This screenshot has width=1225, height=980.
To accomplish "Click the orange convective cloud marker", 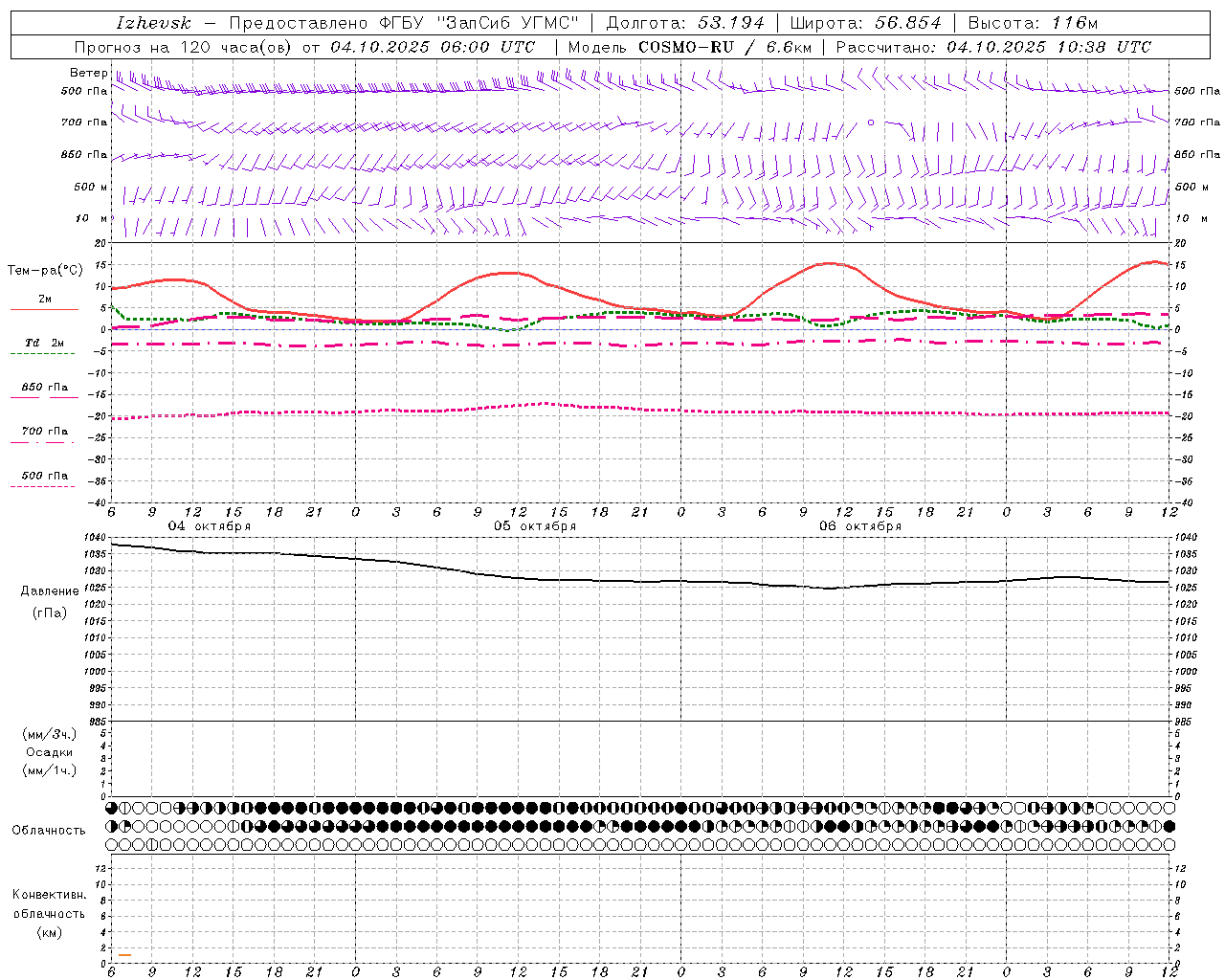I will pyautogui.click(x=125, y=955).
